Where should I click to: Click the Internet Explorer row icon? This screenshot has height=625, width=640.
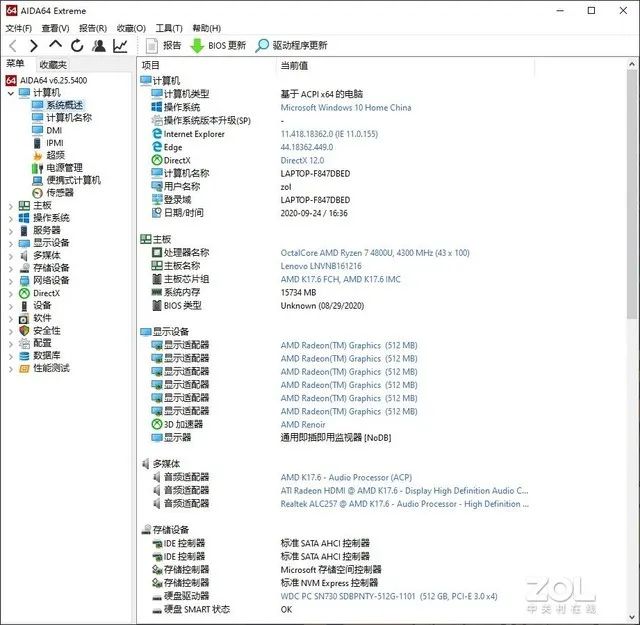pos(157,133)
